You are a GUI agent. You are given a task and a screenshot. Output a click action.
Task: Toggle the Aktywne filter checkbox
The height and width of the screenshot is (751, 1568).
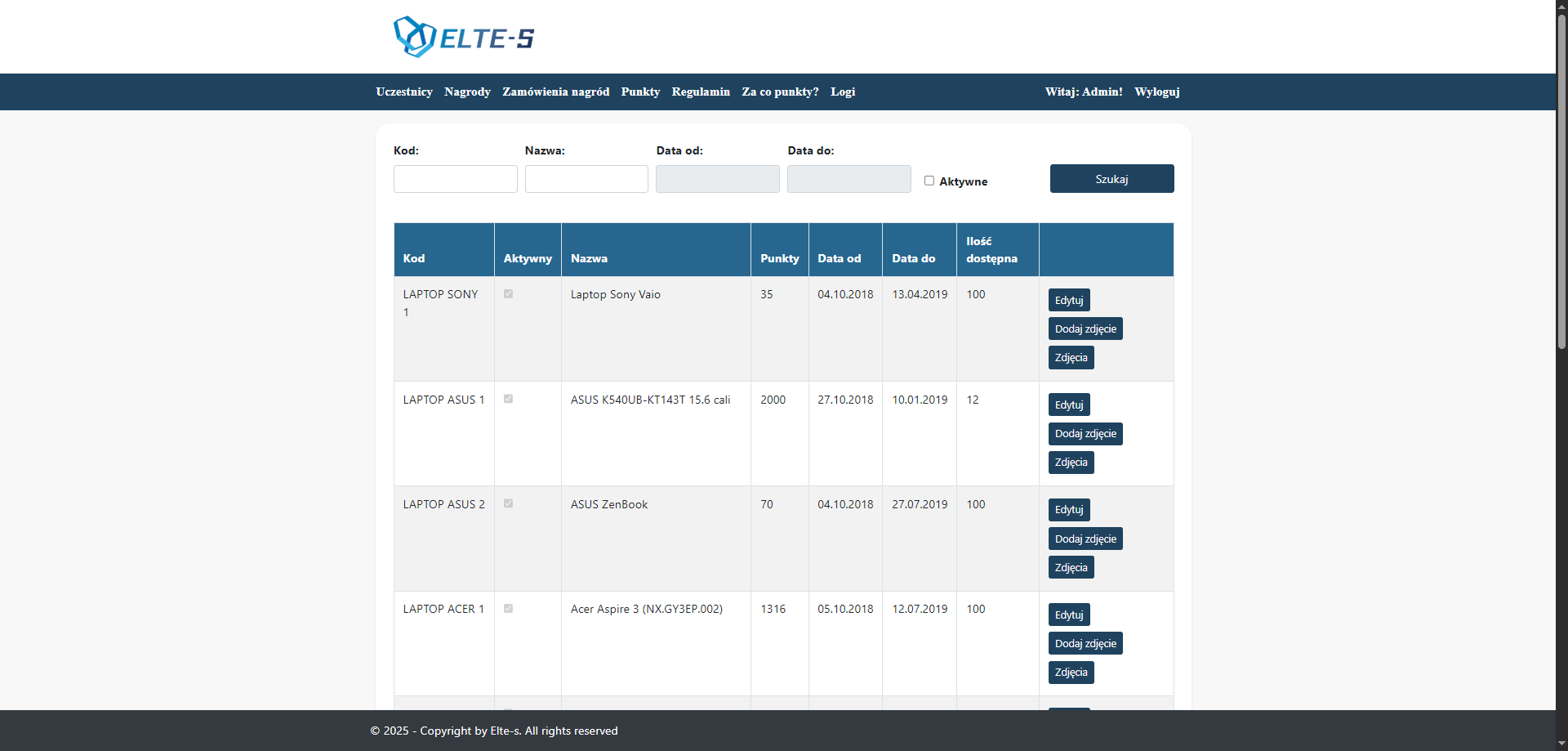point(929,181)
